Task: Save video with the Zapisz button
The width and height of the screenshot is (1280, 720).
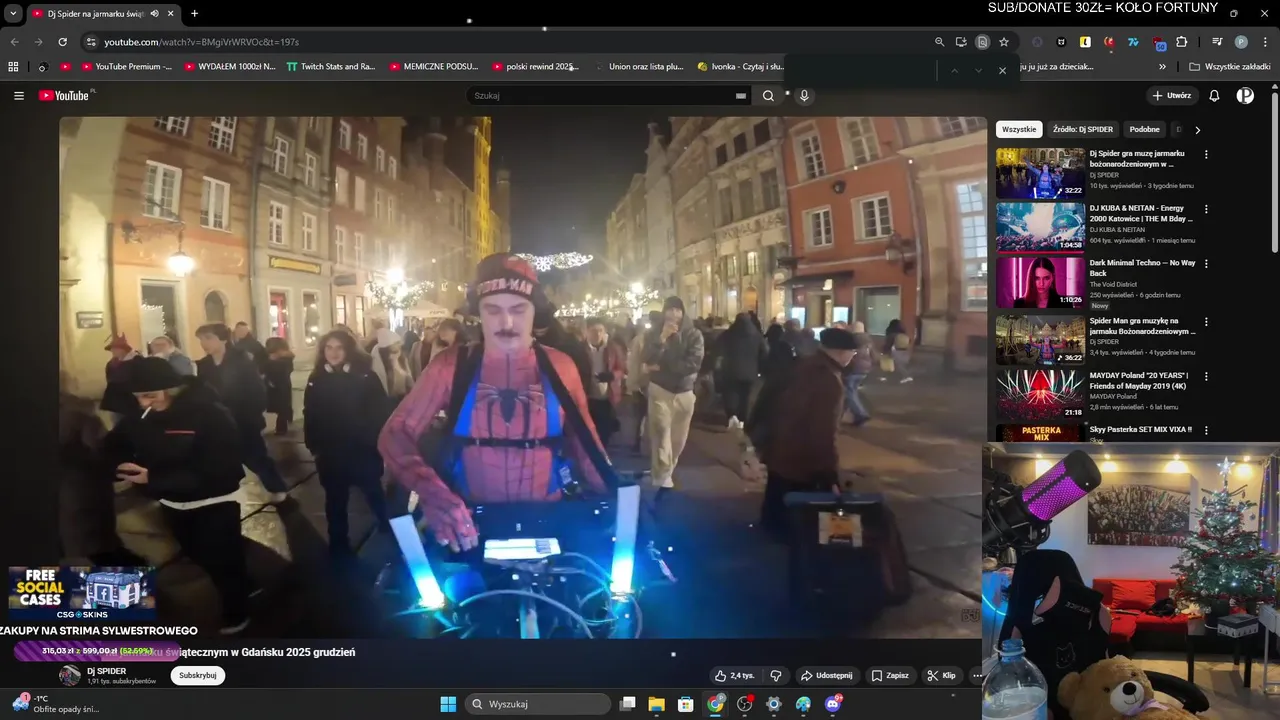Action: click(889, 675)
